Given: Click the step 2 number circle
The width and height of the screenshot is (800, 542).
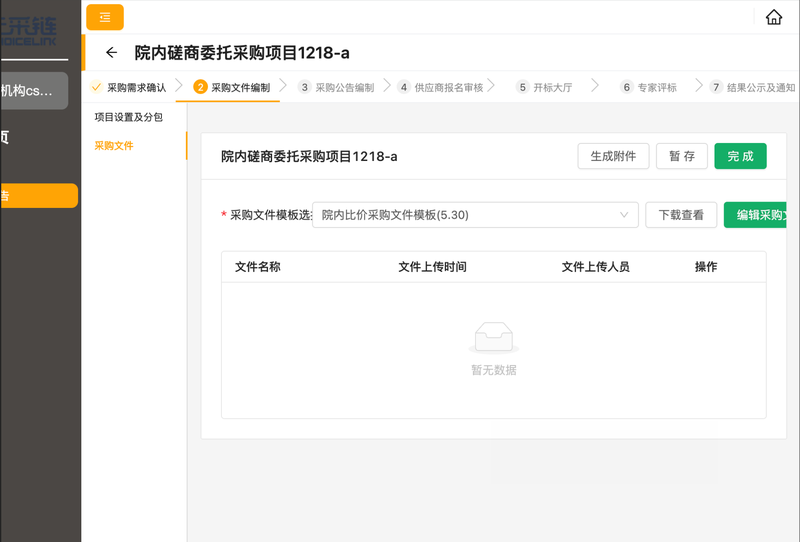Looking at the screenshot, I should tap(200, 87).
